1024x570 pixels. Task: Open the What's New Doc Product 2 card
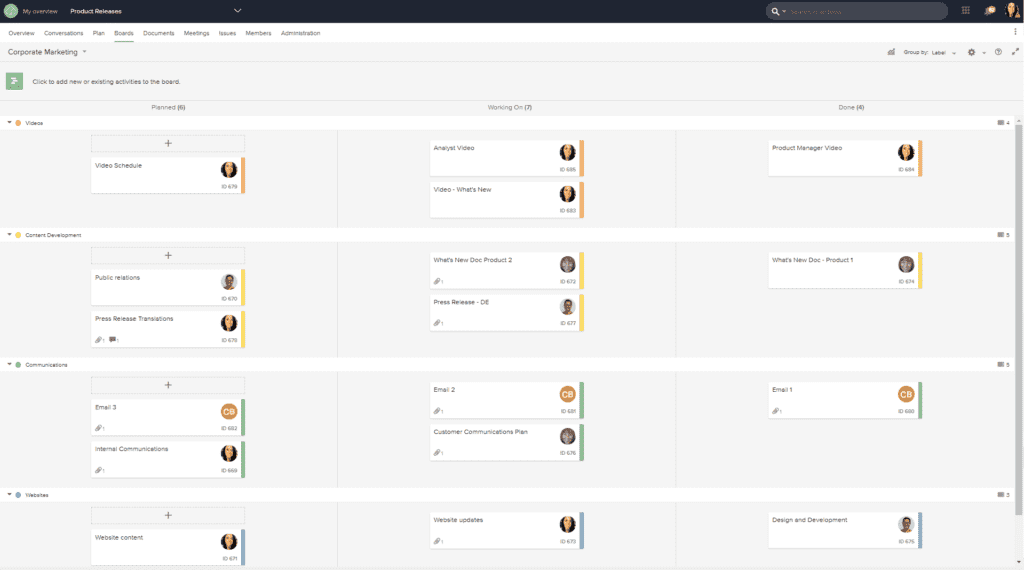(x=507, y=270)
